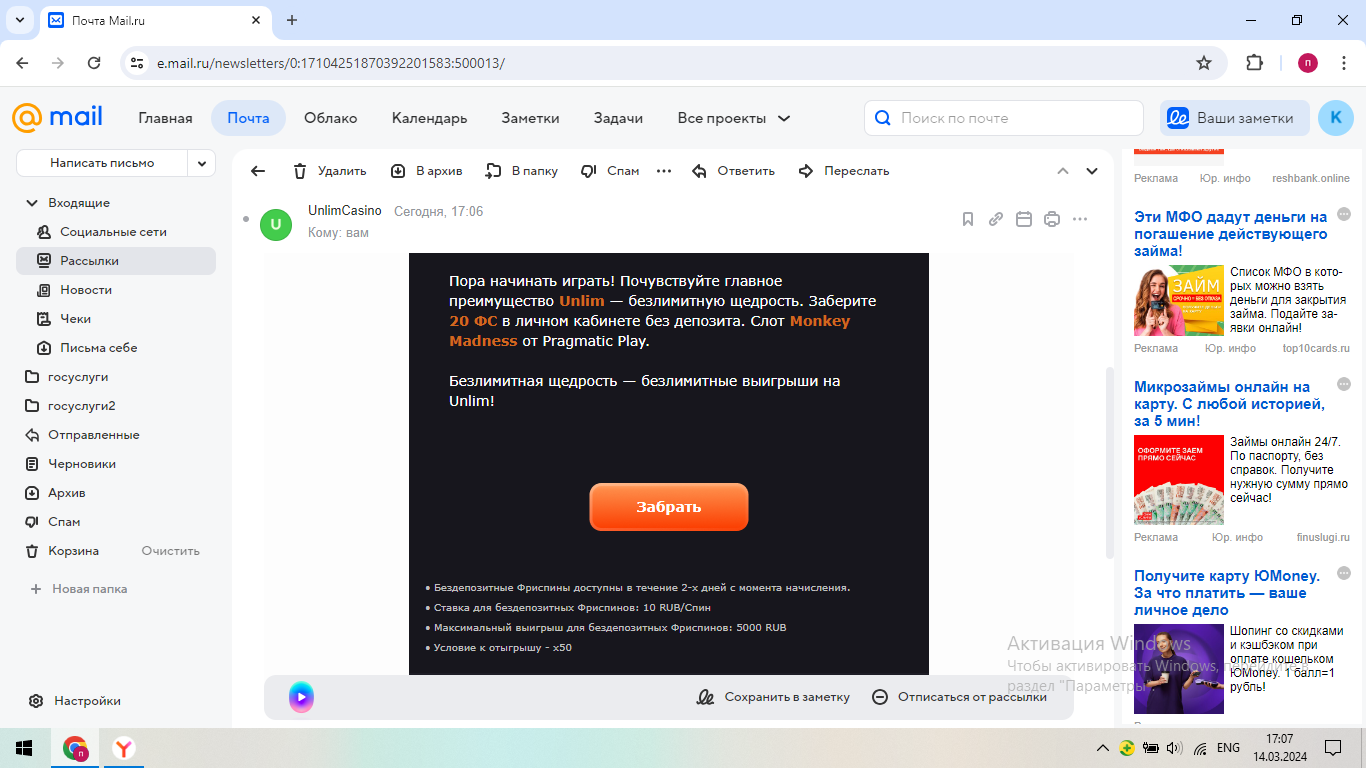Click the link icon in email header
Viewport: 1366px width, 768px height.
click(996, 219)
